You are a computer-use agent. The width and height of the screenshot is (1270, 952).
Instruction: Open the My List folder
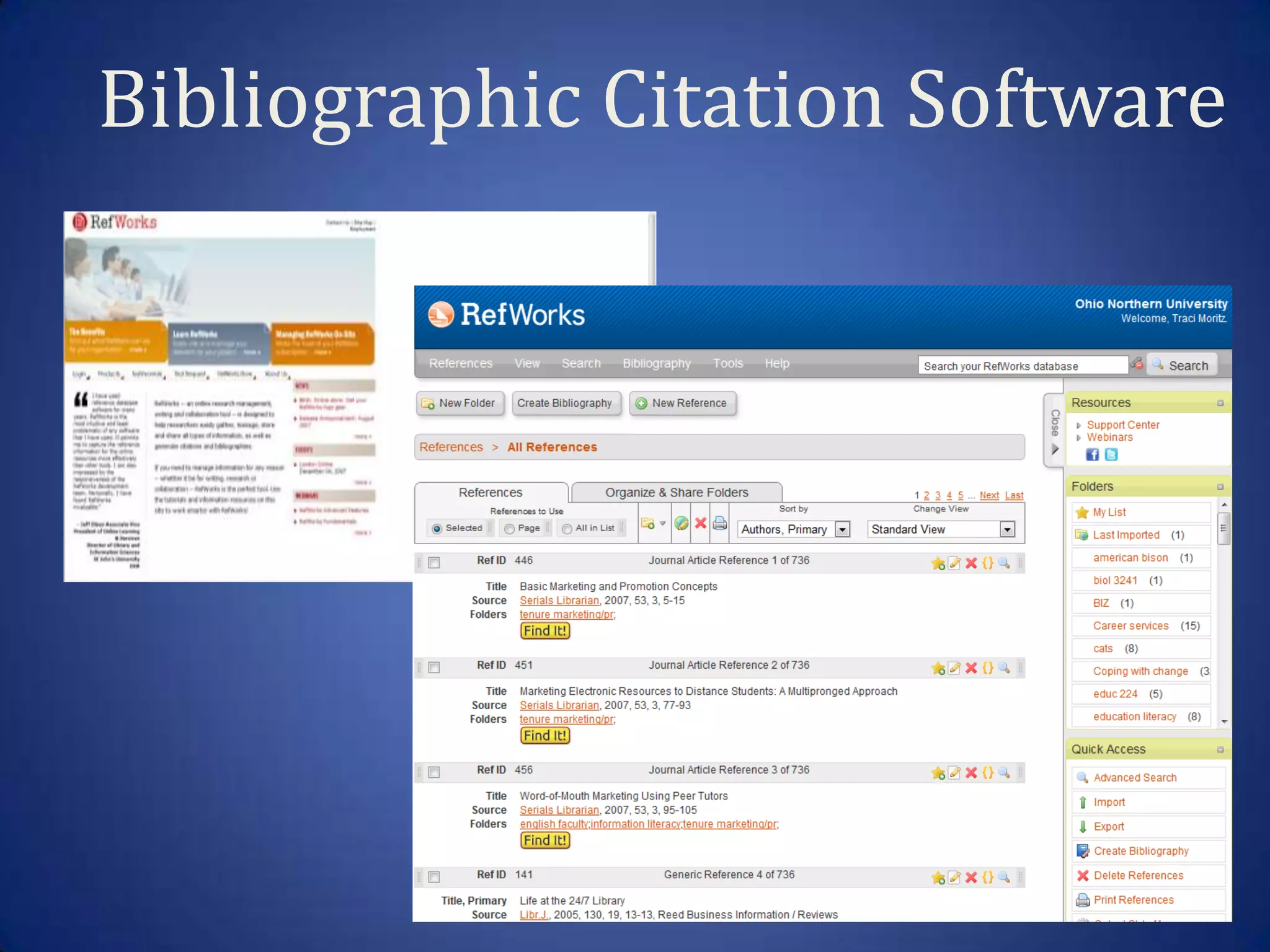click(x=1109, y=513)
